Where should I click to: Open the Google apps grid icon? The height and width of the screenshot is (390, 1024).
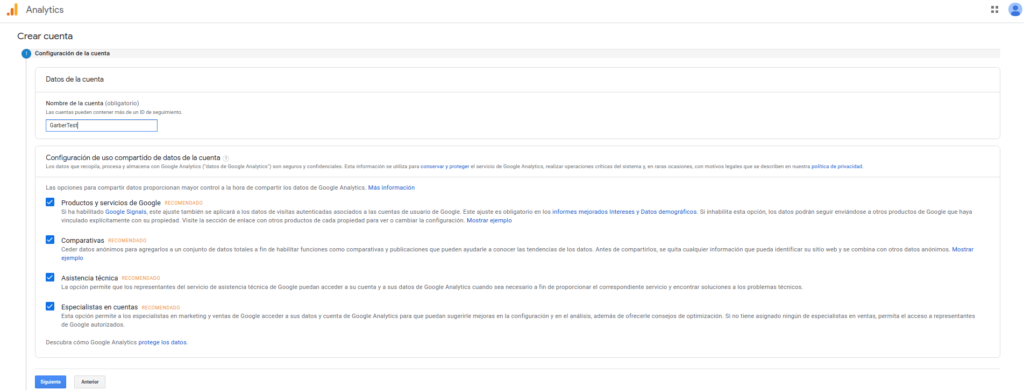(995, 9)
